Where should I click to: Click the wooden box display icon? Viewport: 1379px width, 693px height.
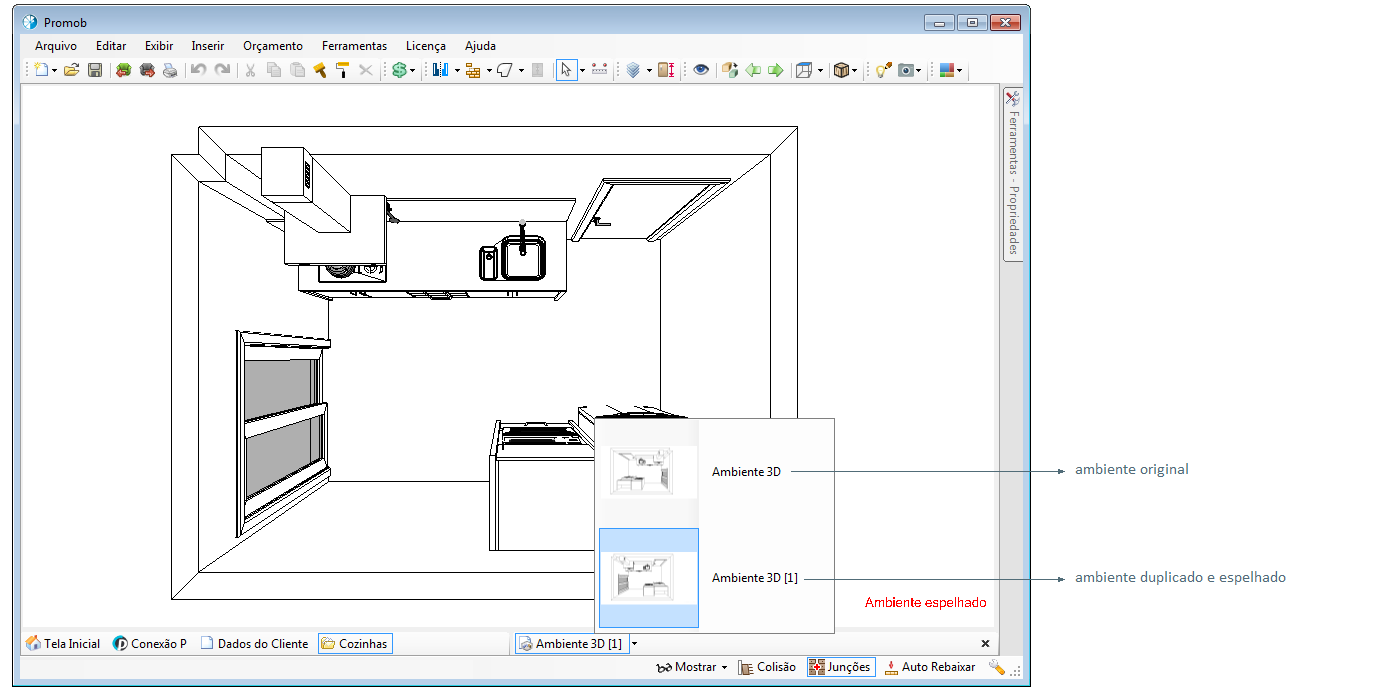(842, 70)
